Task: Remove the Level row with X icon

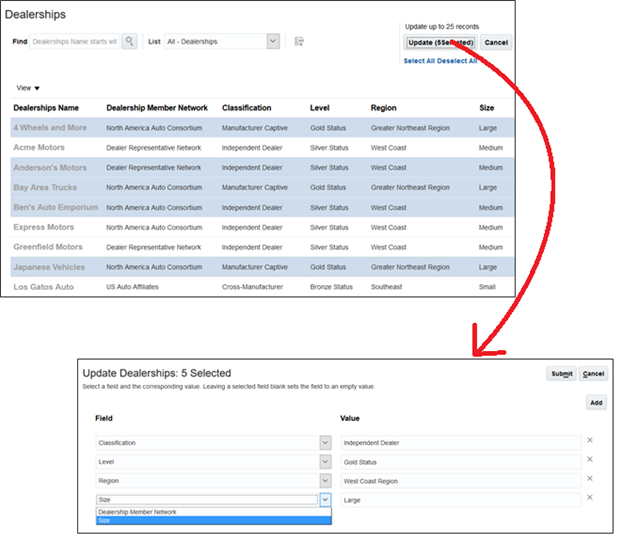Action: (590, 459)
